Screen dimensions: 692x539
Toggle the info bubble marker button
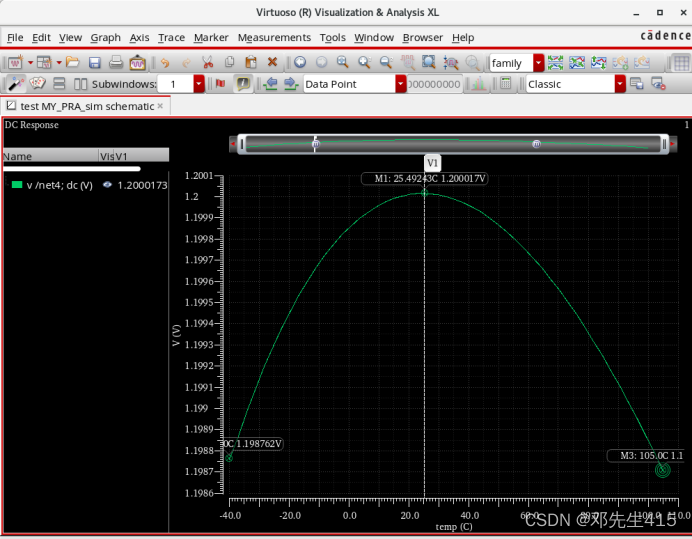pyautogui.click(x=243, y=83)
